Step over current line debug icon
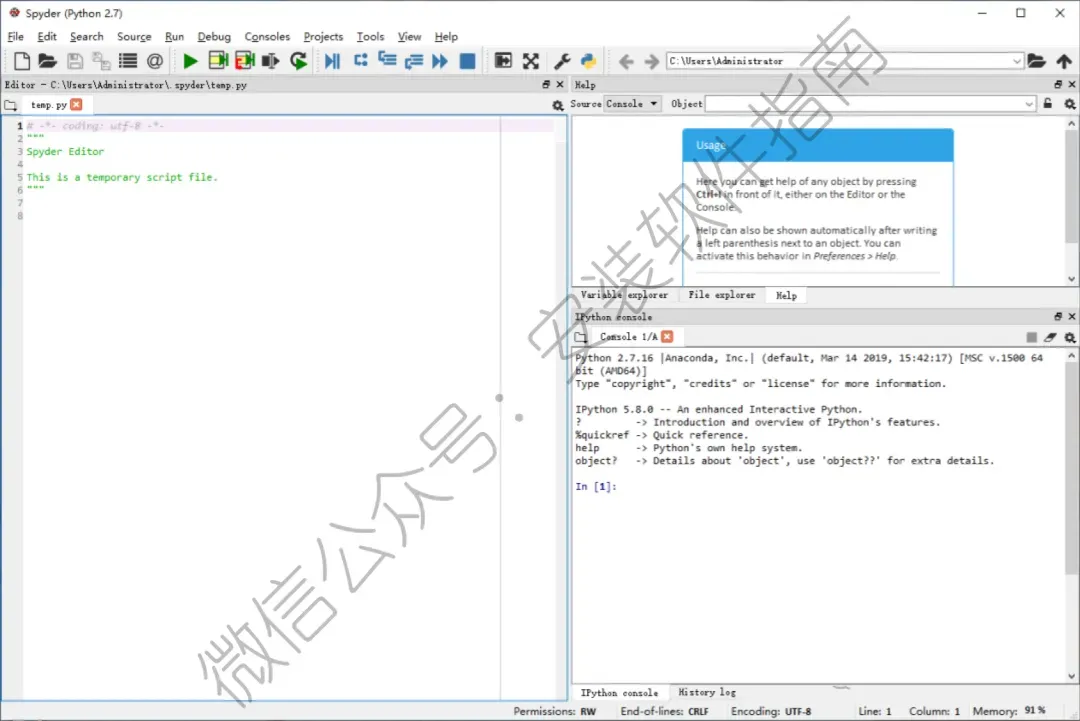Screen dimensions: 1080x721 (360, 61)
